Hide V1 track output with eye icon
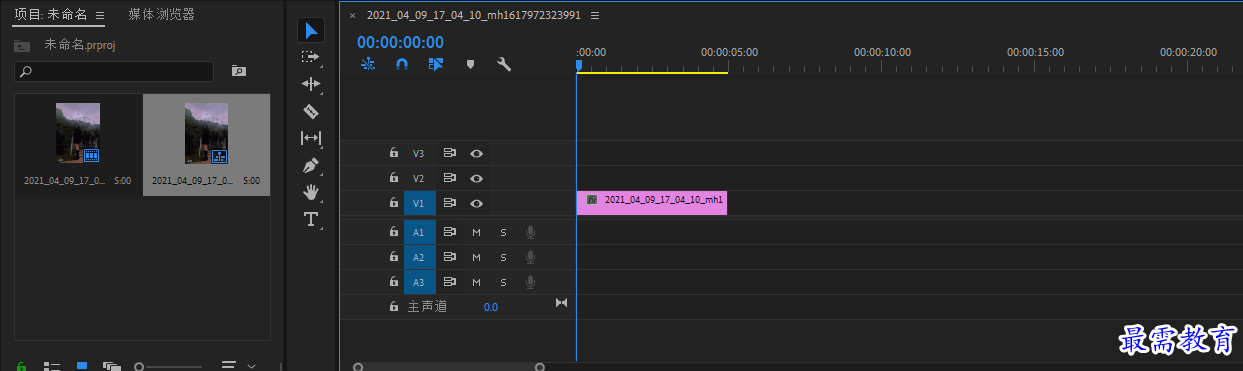 477,203
